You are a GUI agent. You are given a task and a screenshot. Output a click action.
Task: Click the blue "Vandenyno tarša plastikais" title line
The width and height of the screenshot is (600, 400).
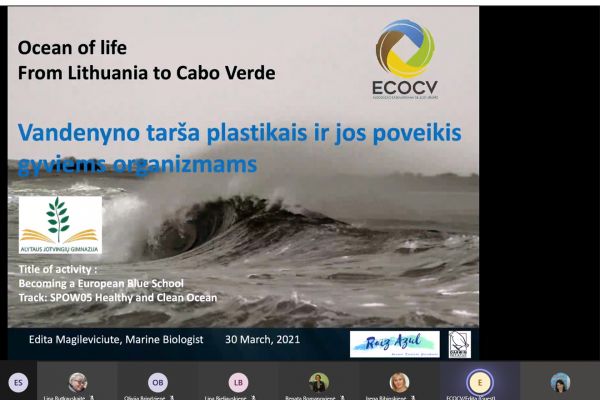pyautogui.click(x=240, y=133)
